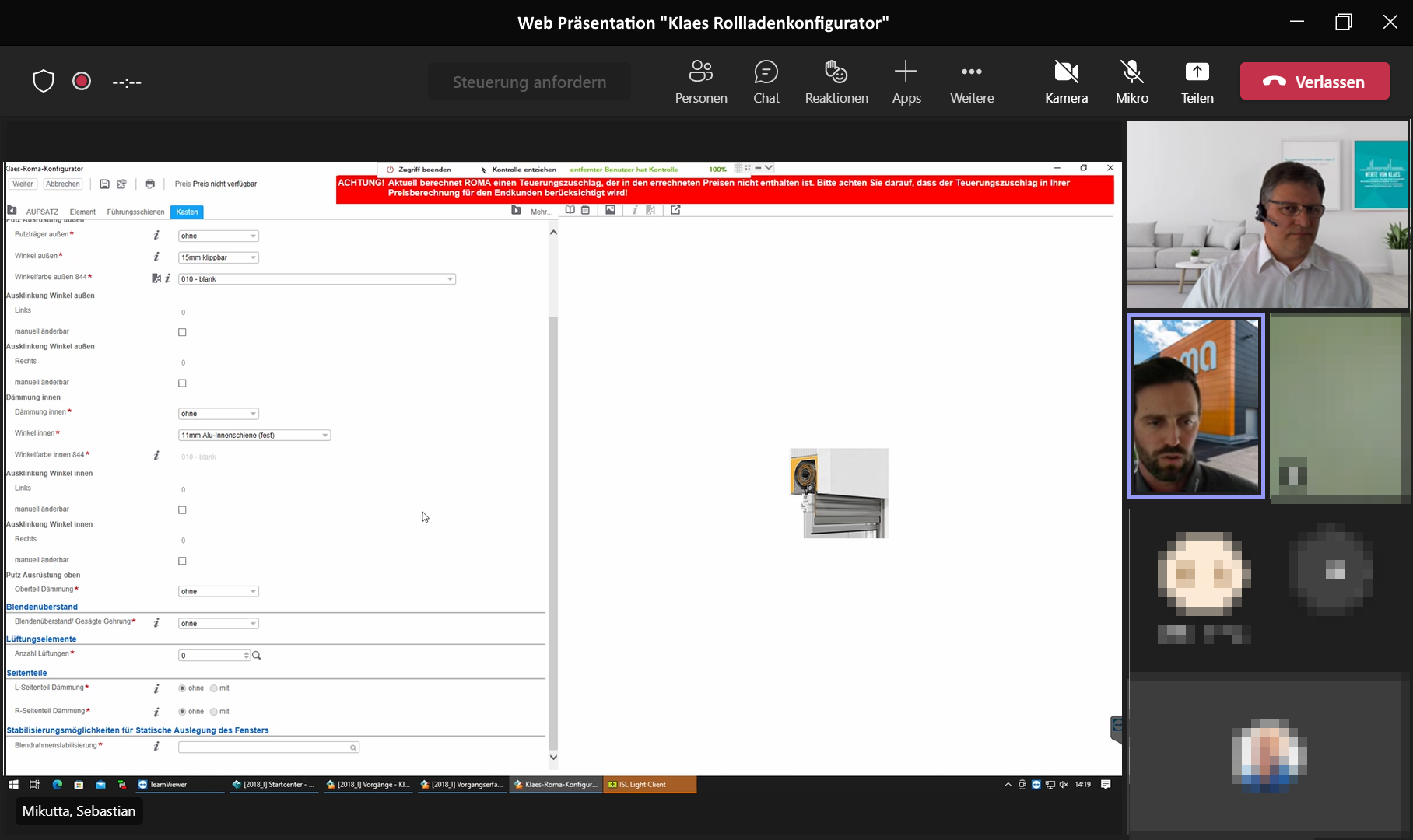Click the list/calendar icon in preview toolbar
Image resolution: width=1413 pixels, height=840 pixels.
[x=586, y=210]
